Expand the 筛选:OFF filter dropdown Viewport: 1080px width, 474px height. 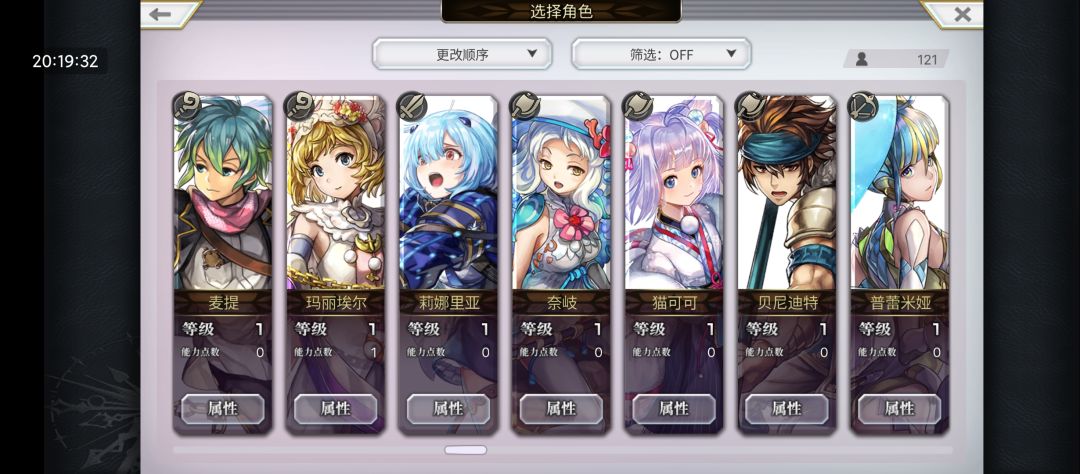tap(661, 54)
